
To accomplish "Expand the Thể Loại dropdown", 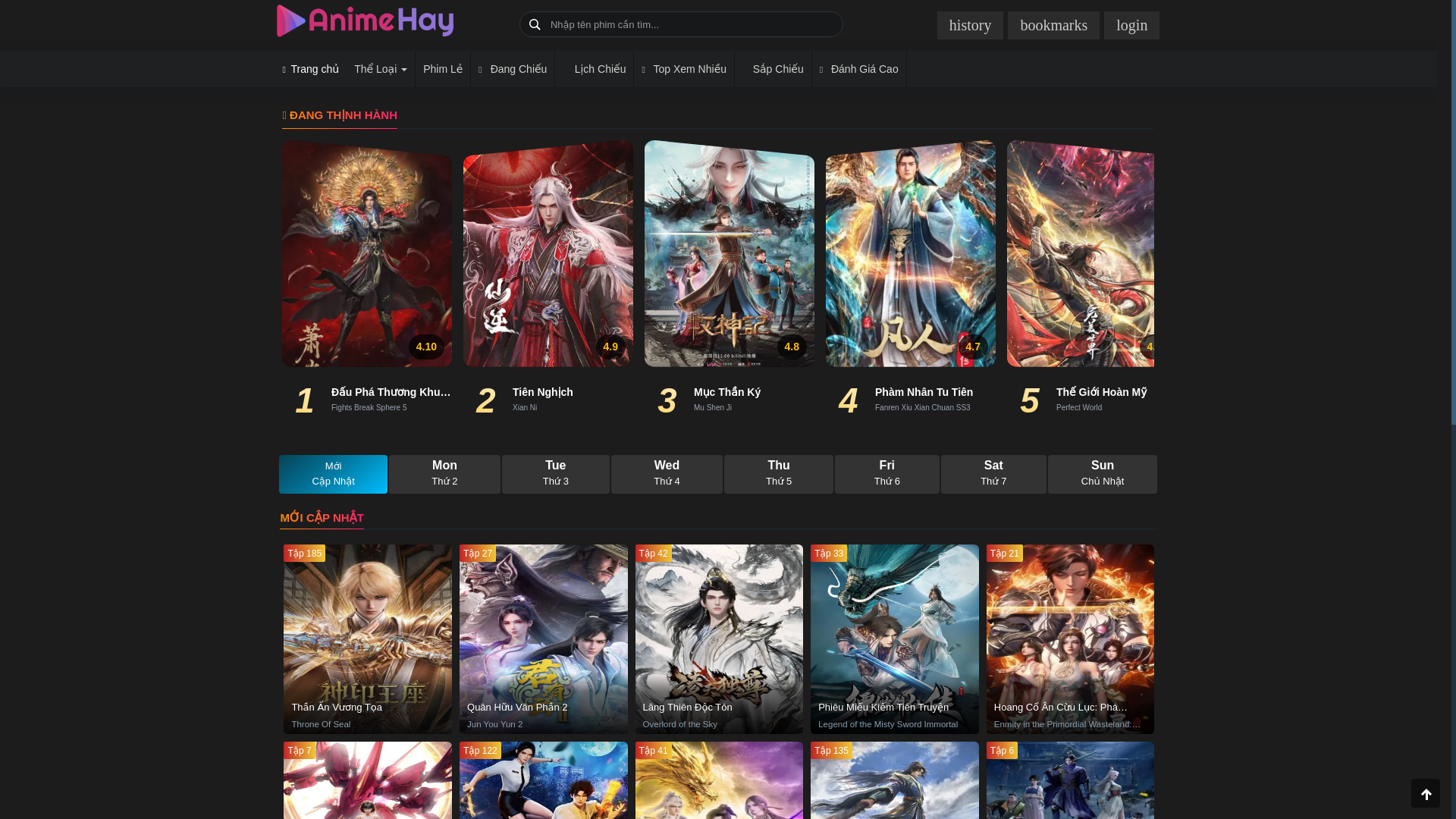I will [381, 69].
